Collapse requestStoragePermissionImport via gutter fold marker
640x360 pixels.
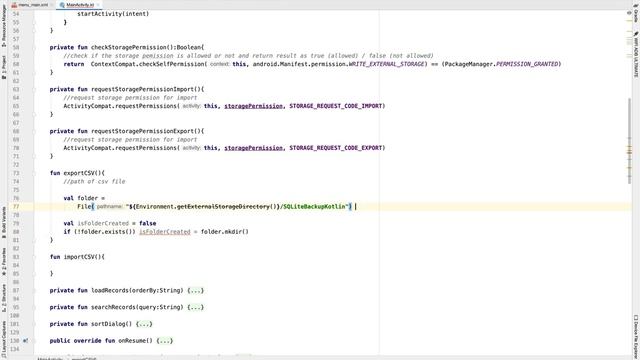tap(34, 89)
